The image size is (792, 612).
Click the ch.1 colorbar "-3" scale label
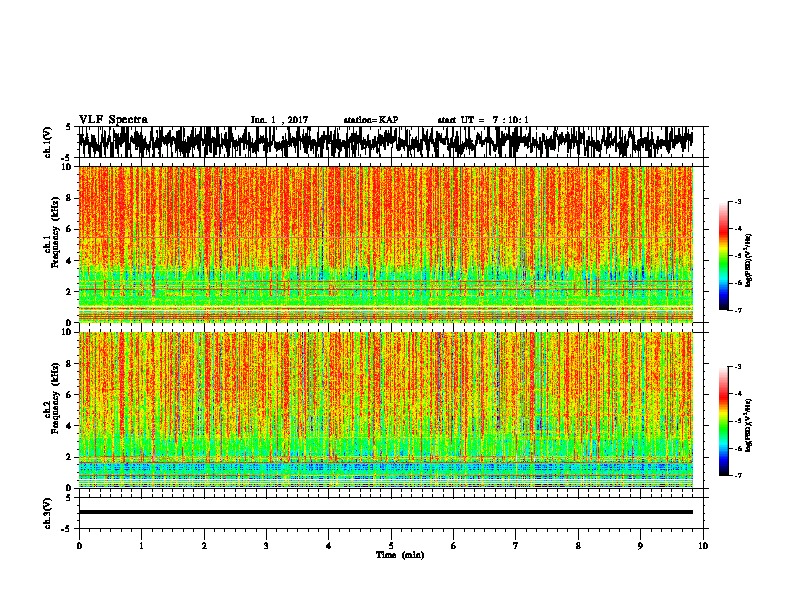pyautogui.click(x=737, y=202)
